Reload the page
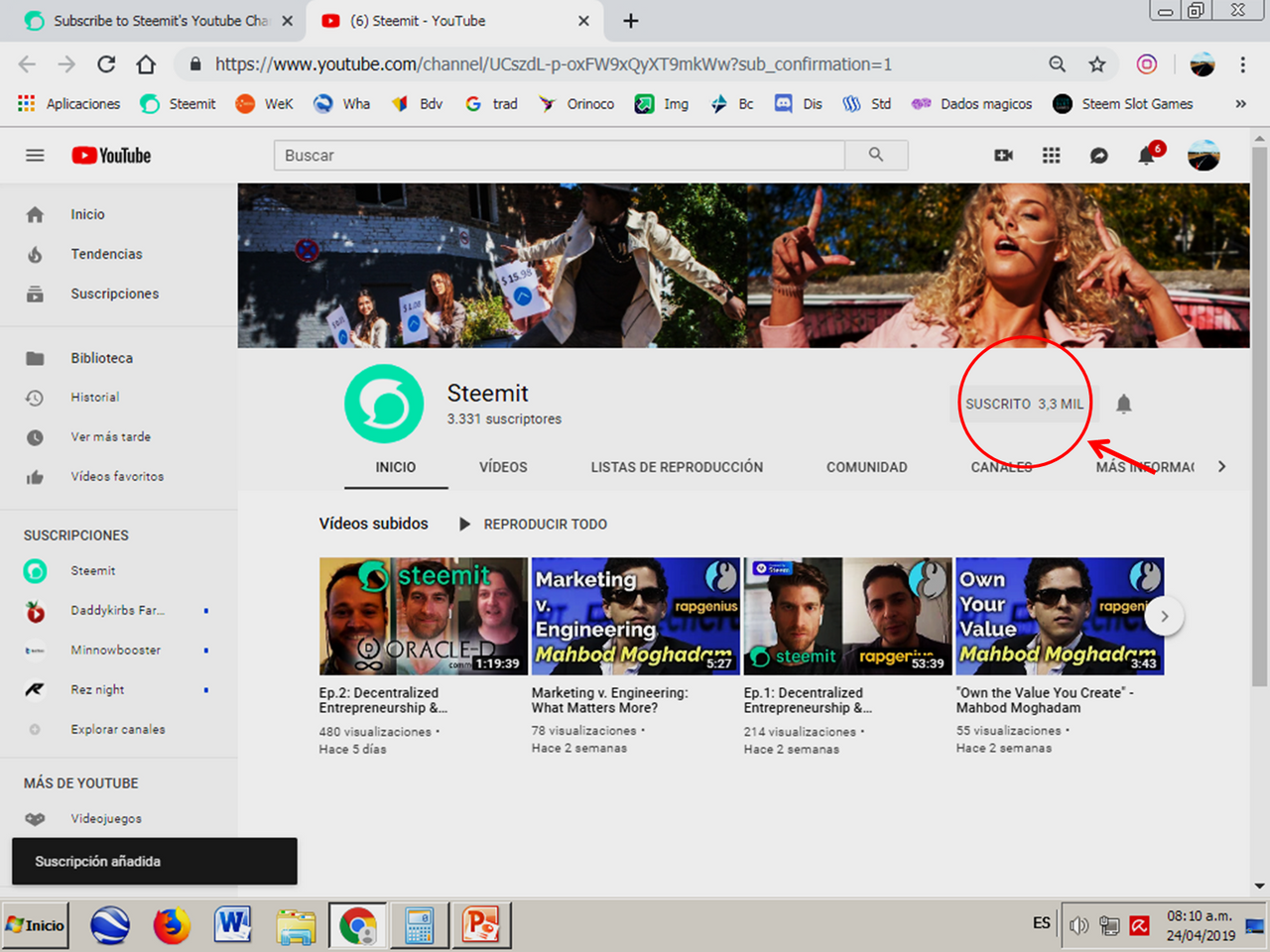1270x952 pixels. pyautogui.click(x=106, y=64)
